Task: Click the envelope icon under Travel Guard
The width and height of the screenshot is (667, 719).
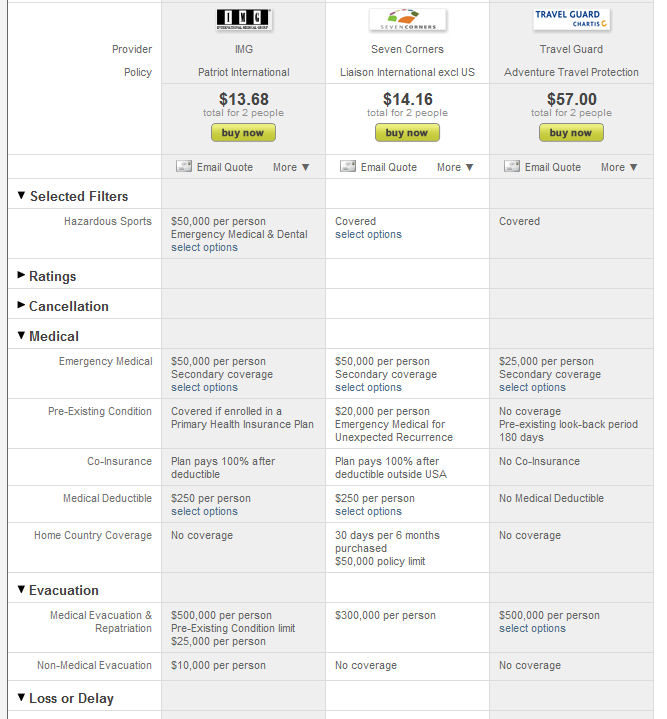Action: click(x=512, y=166)
